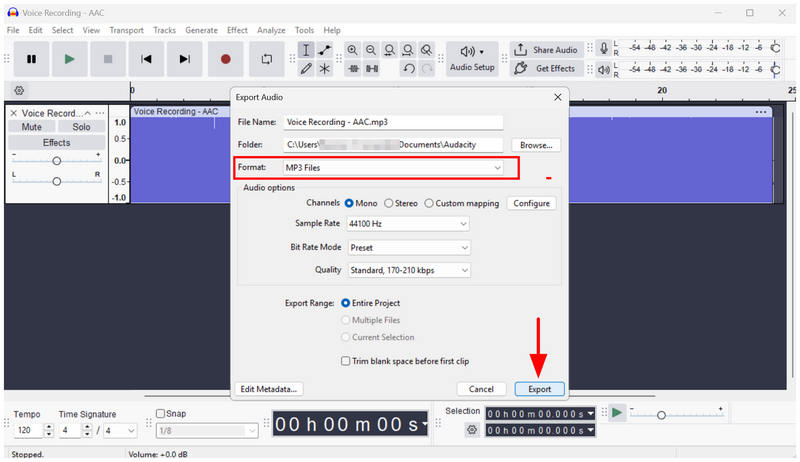Open the clip's three-dot menu at right
The image size is (800, 462).
(761, 112)
